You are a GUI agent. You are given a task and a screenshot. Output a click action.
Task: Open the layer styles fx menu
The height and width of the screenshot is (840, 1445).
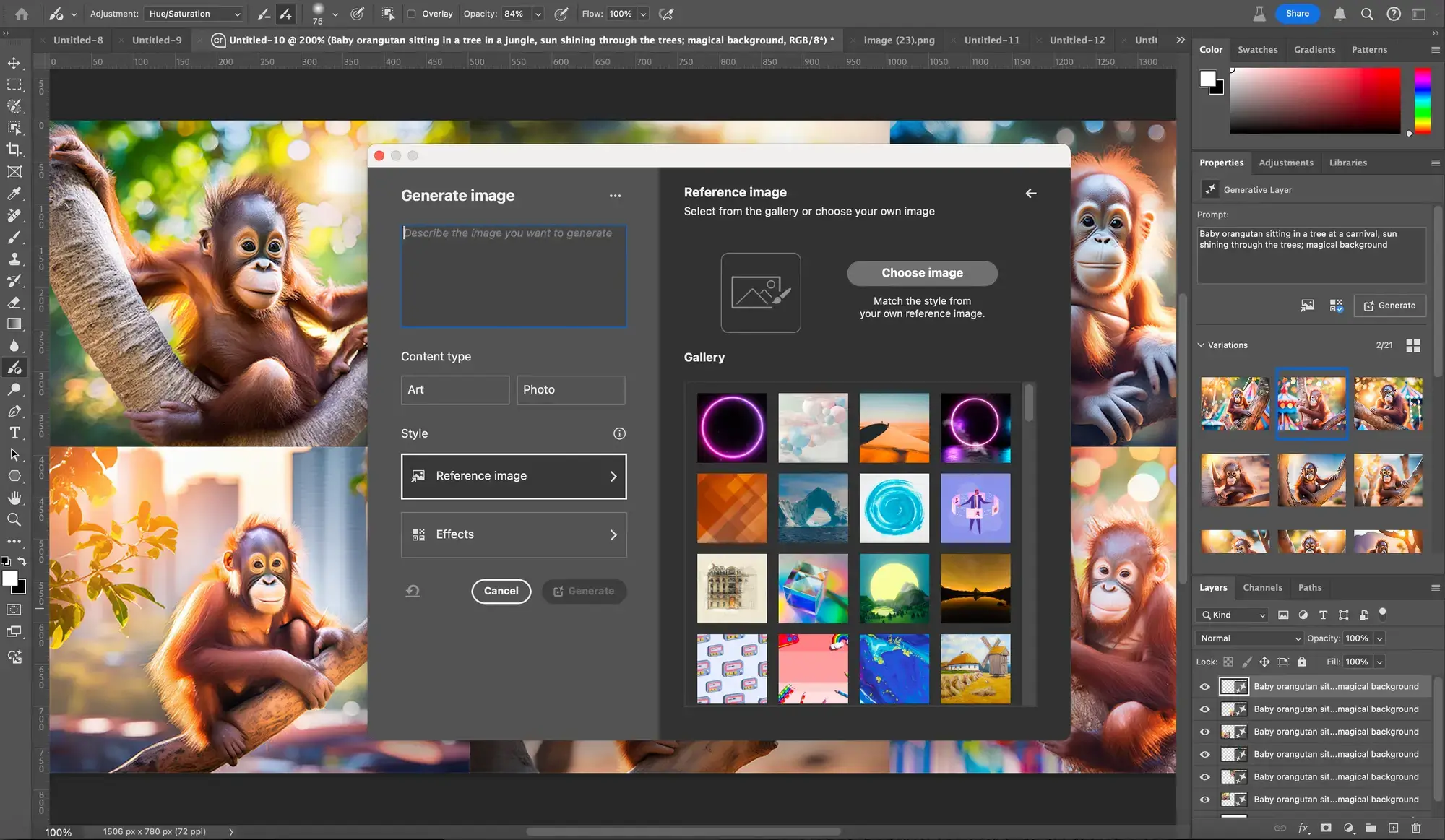pos(1303,828)
